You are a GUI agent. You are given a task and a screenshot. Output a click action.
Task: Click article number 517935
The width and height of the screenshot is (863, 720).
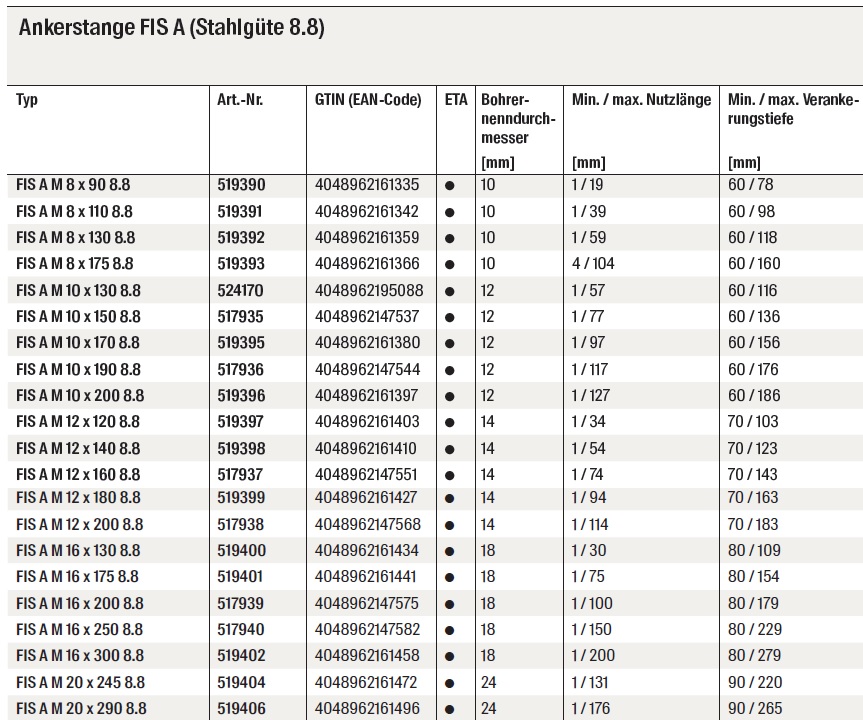click(240, 317)
